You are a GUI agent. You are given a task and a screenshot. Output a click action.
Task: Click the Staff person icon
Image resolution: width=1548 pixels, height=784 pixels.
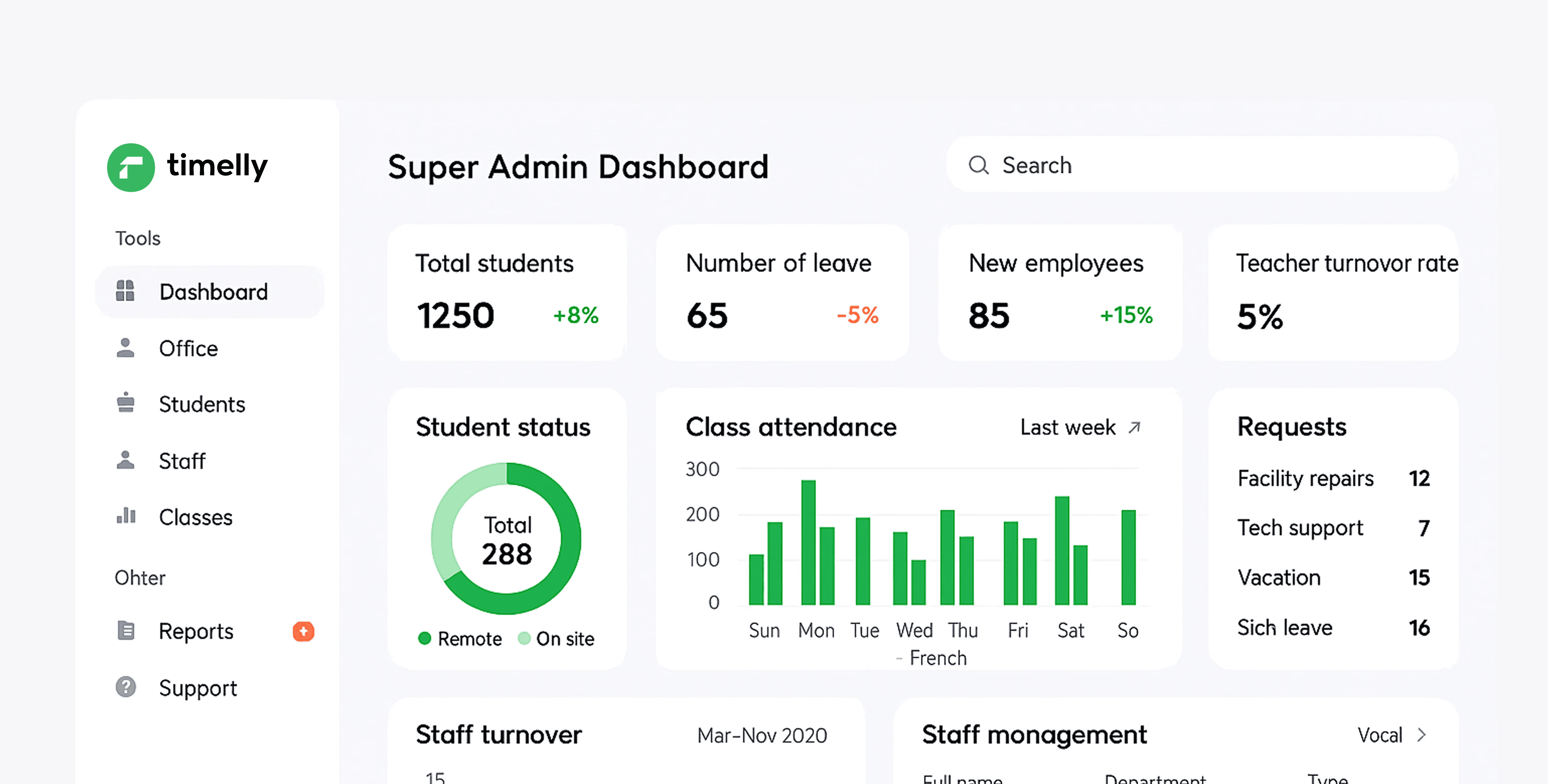coord(125,460)
